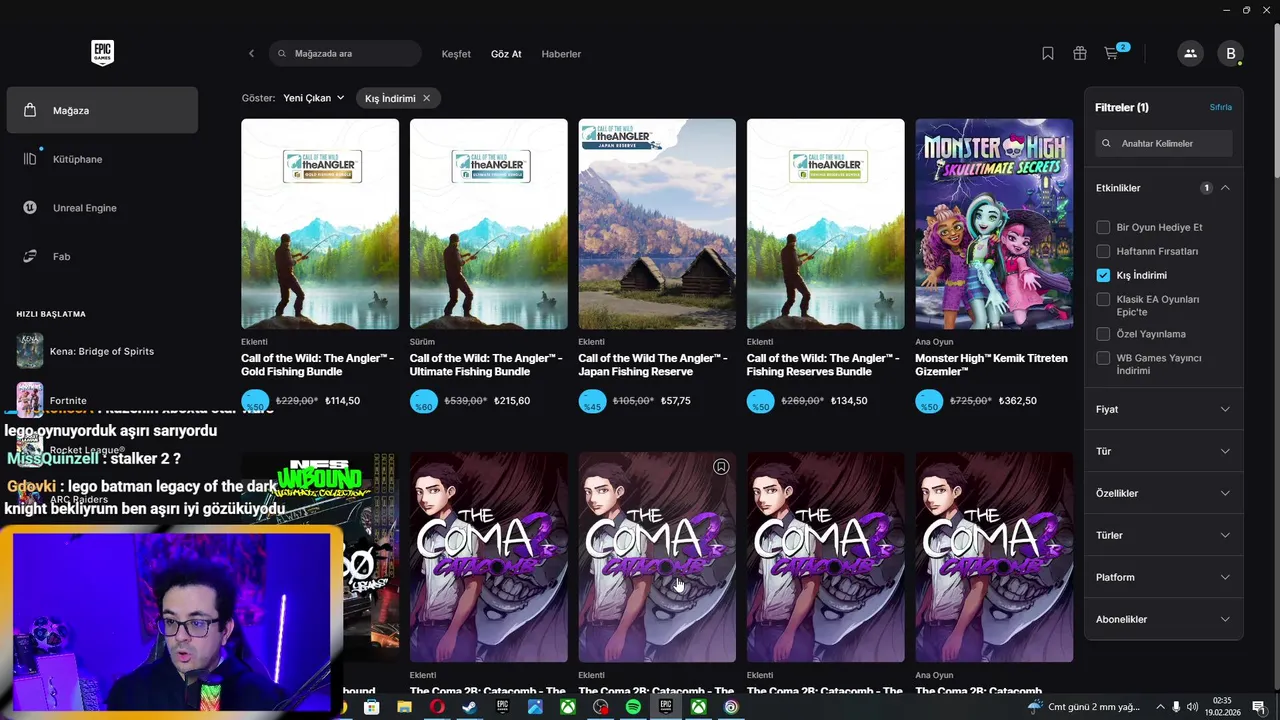Remove the Kış İndirimi filter chip
The image size is (1280, 720).
point(426,98)
